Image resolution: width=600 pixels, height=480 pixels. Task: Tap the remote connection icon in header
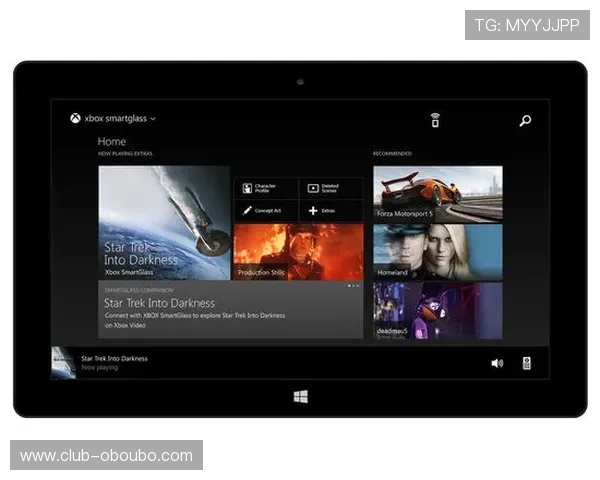(x=435, y=120)
